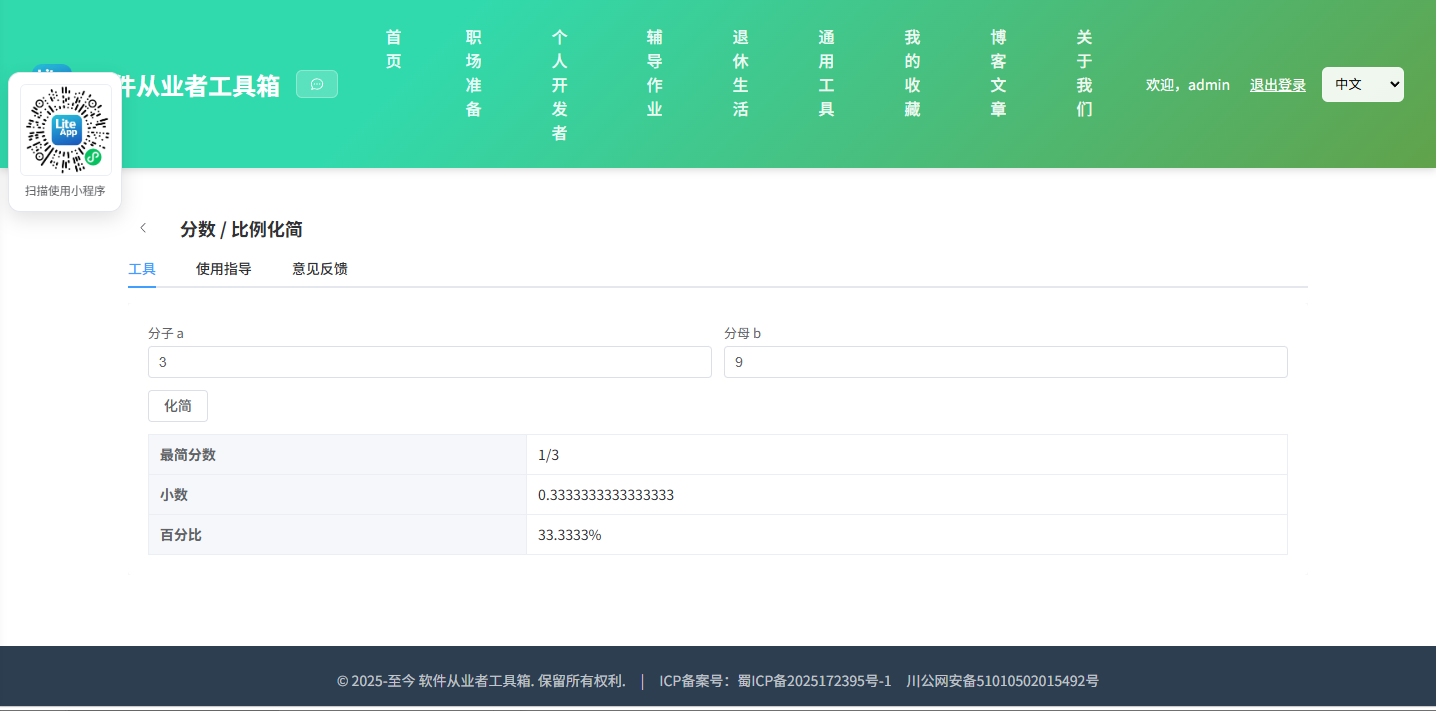Click the back arrow next to 分数 / 比例化简
This screenshot has width=1436, height=711.
143,228
